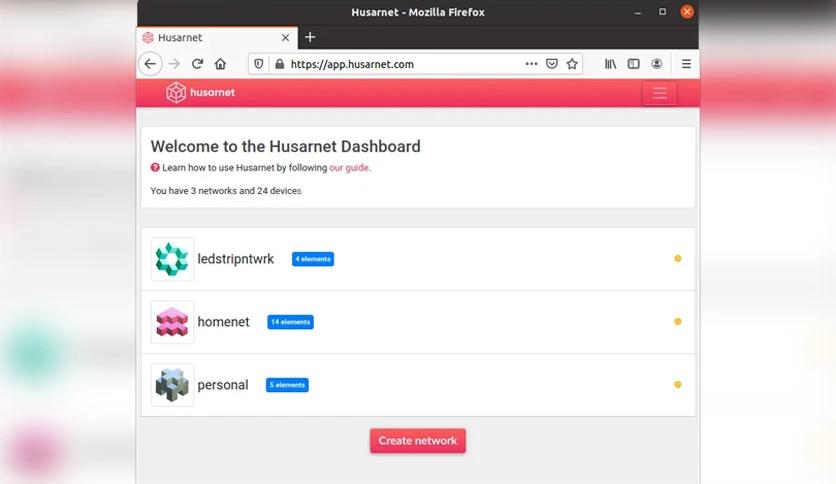Click the husarnet logo in header
The image size is (836, 484).
(200, 92)
